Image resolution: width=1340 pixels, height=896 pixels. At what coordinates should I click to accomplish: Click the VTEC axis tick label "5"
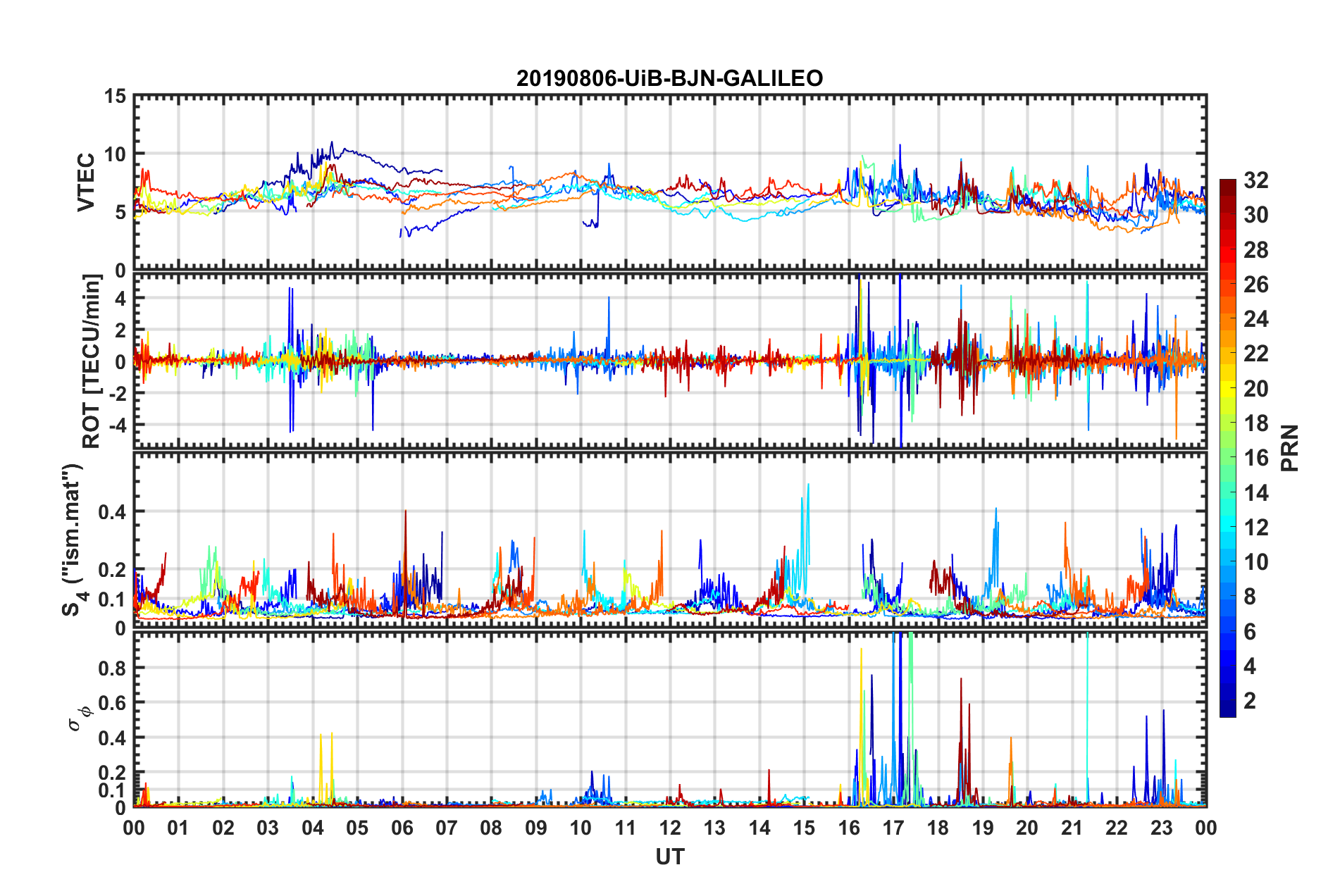click(120, 212)
